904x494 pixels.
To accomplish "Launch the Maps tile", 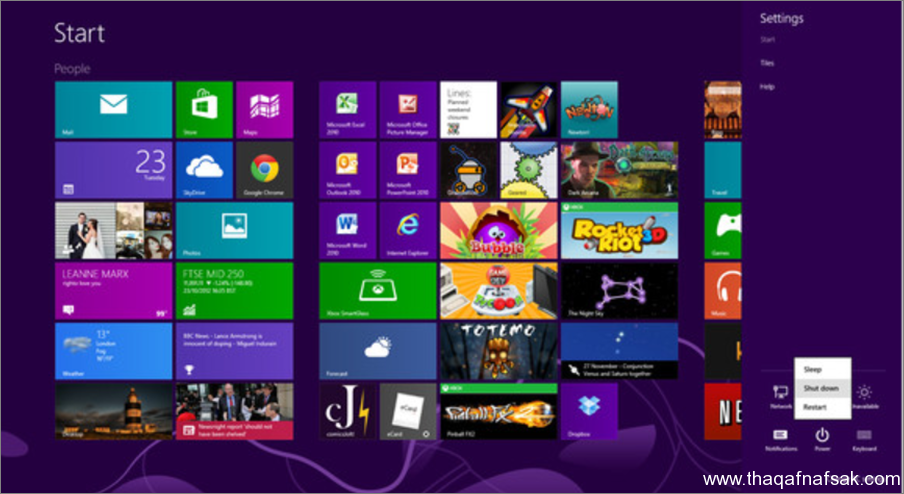I will click(265, 110).
